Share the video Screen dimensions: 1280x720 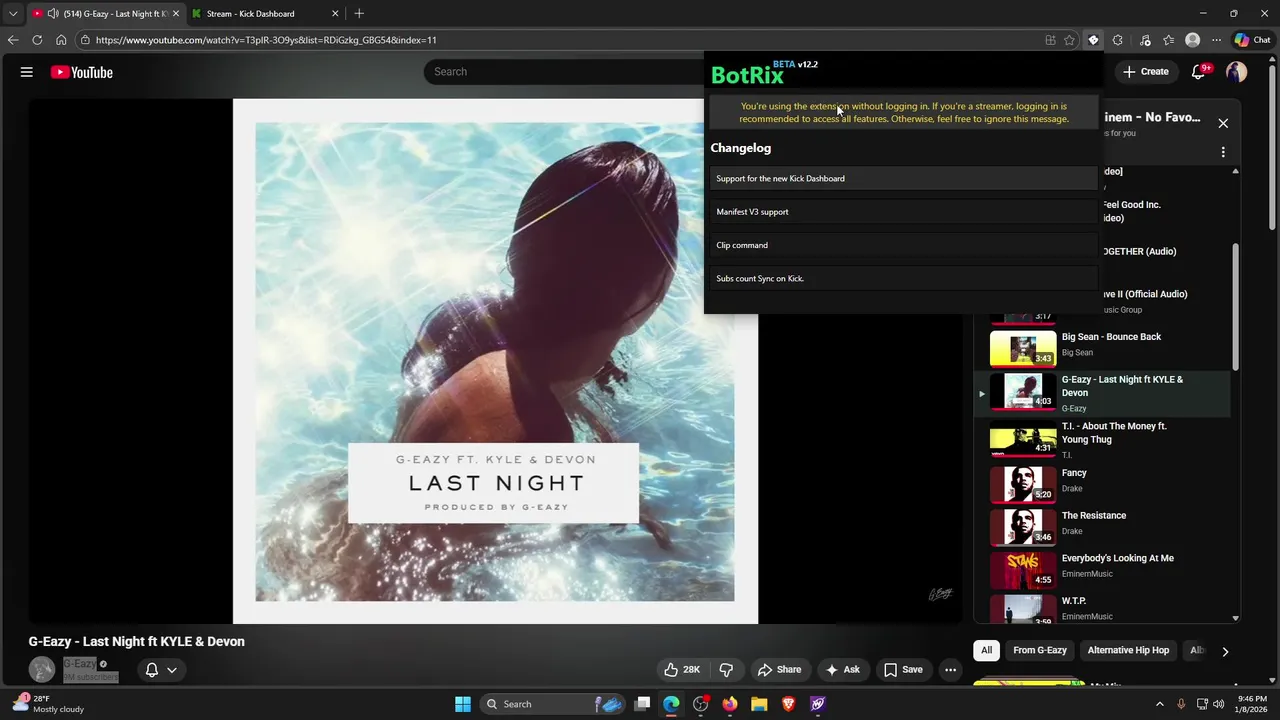779,669
